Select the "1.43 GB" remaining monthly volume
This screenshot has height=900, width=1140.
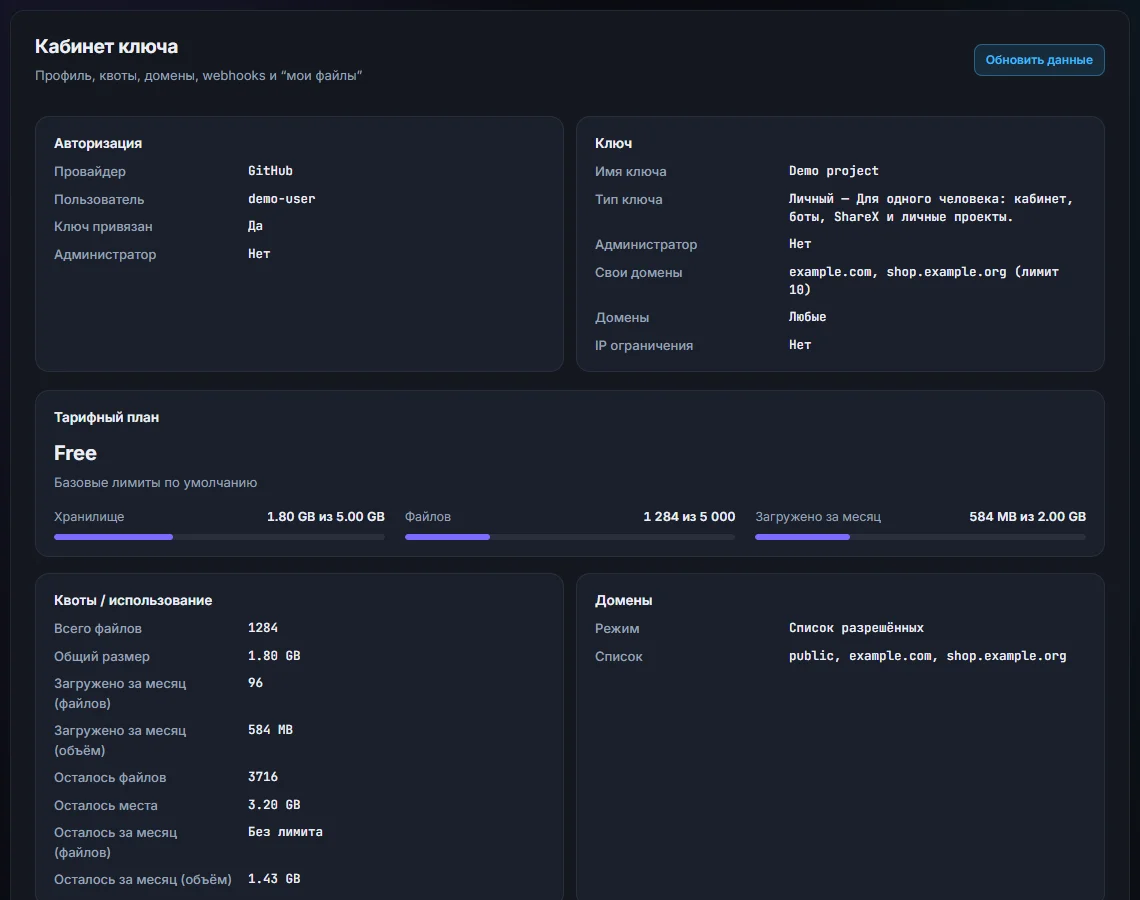tap(274, 879)
